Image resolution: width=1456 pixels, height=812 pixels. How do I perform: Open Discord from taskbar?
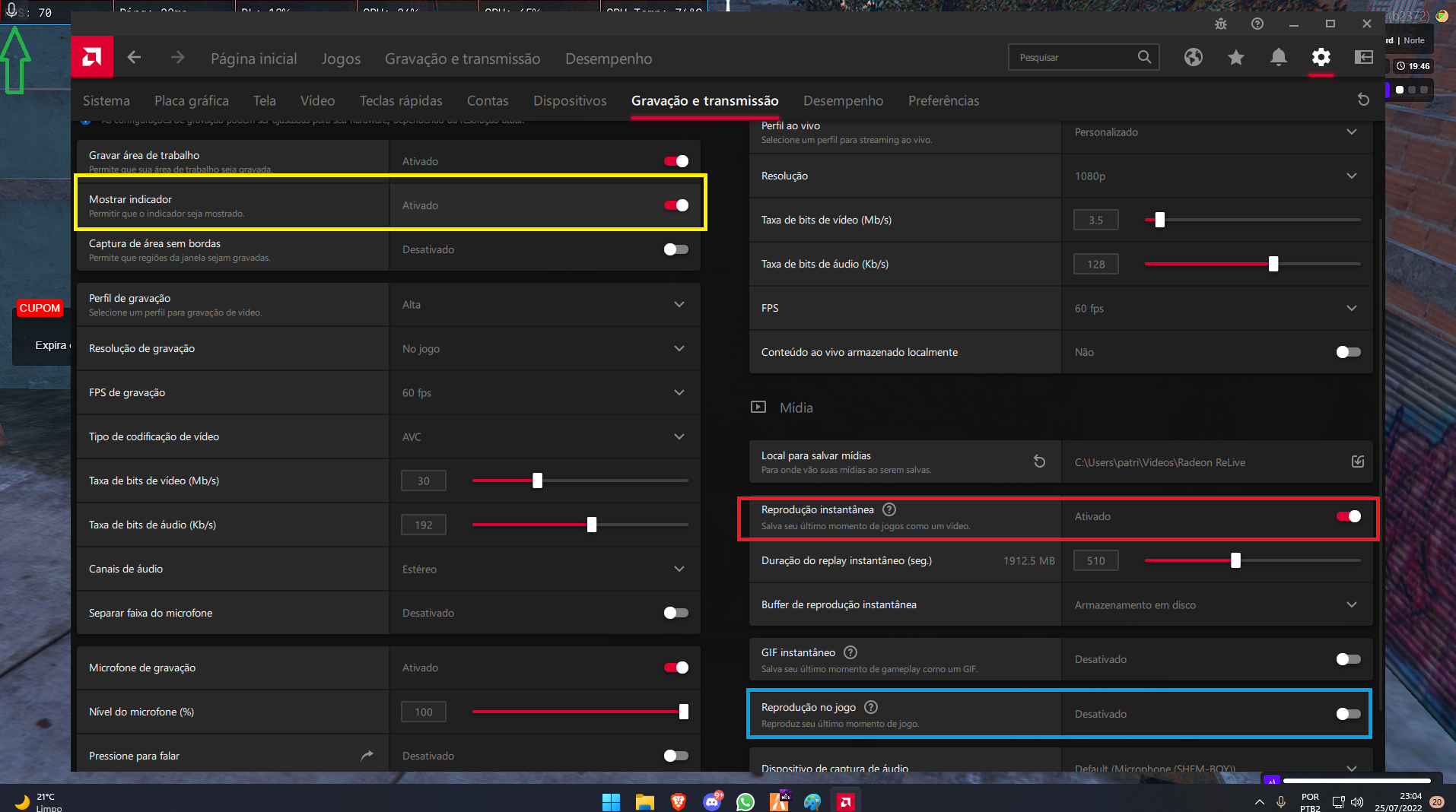coord(712,801)
